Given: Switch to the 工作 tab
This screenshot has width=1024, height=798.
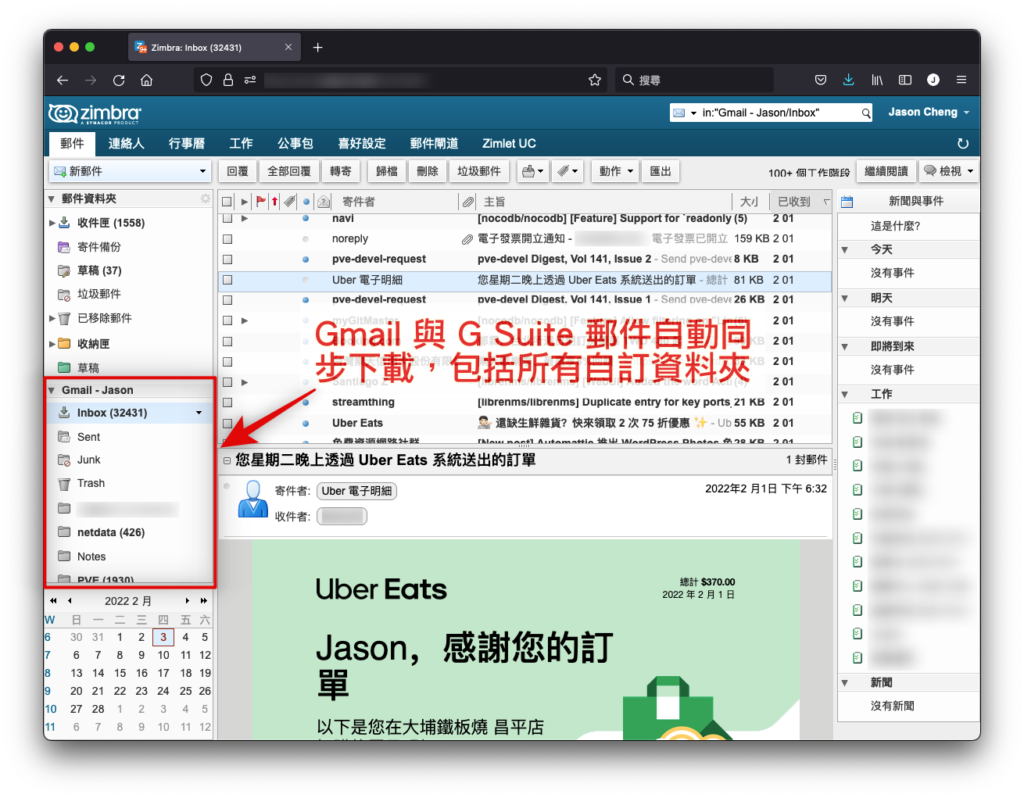Looking at the screenshot, I should click(x=241, y=144).
